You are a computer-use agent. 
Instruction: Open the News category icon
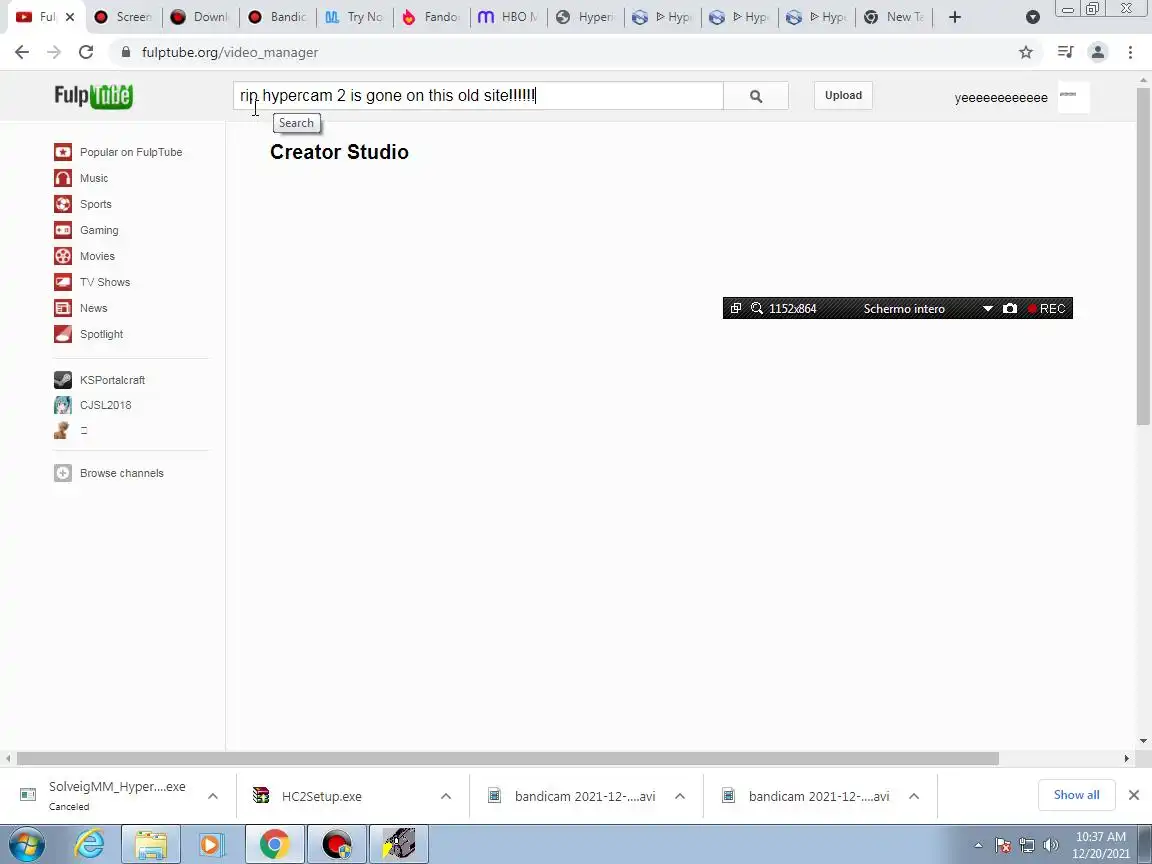[63, 308]
